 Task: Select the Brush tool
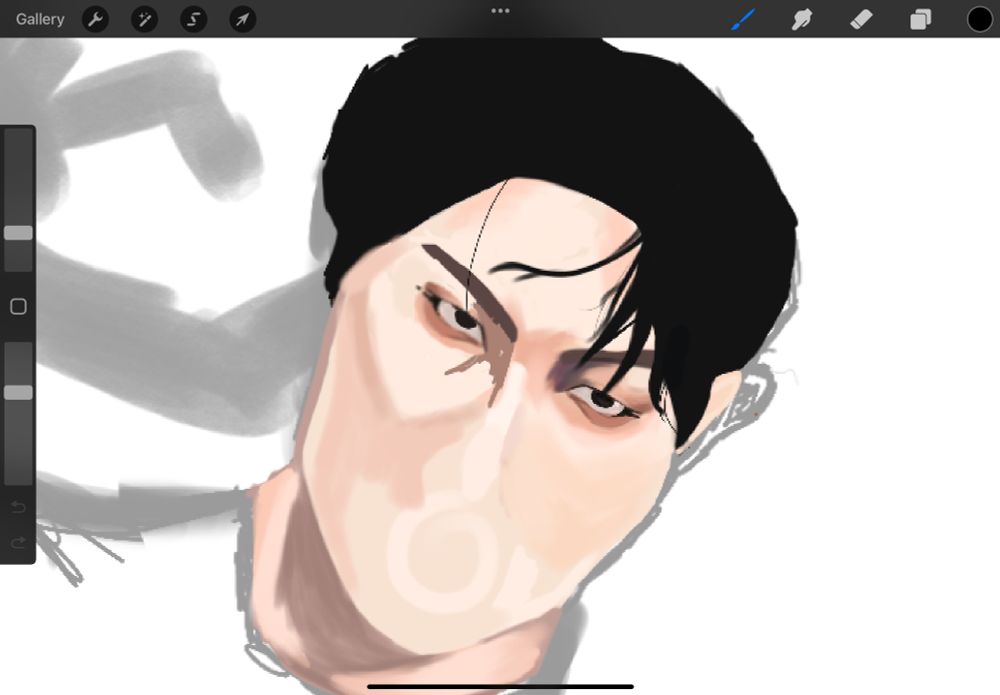743,19
